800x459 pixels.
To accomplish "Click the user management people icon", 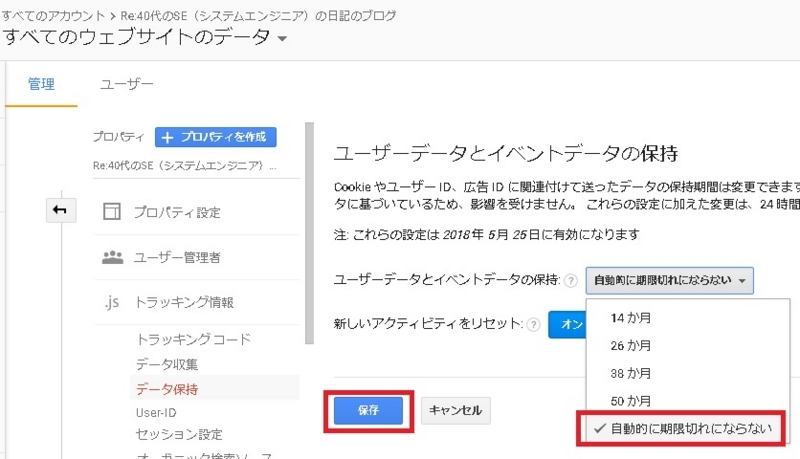I will [112, 257].
